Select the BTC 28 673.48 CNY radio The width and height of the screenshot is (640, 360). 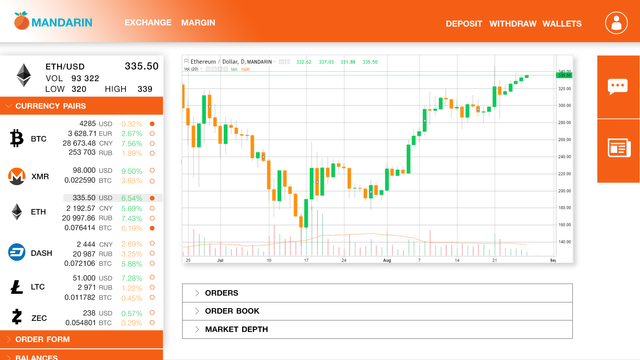pyautogui.click(x=152, y=143)
